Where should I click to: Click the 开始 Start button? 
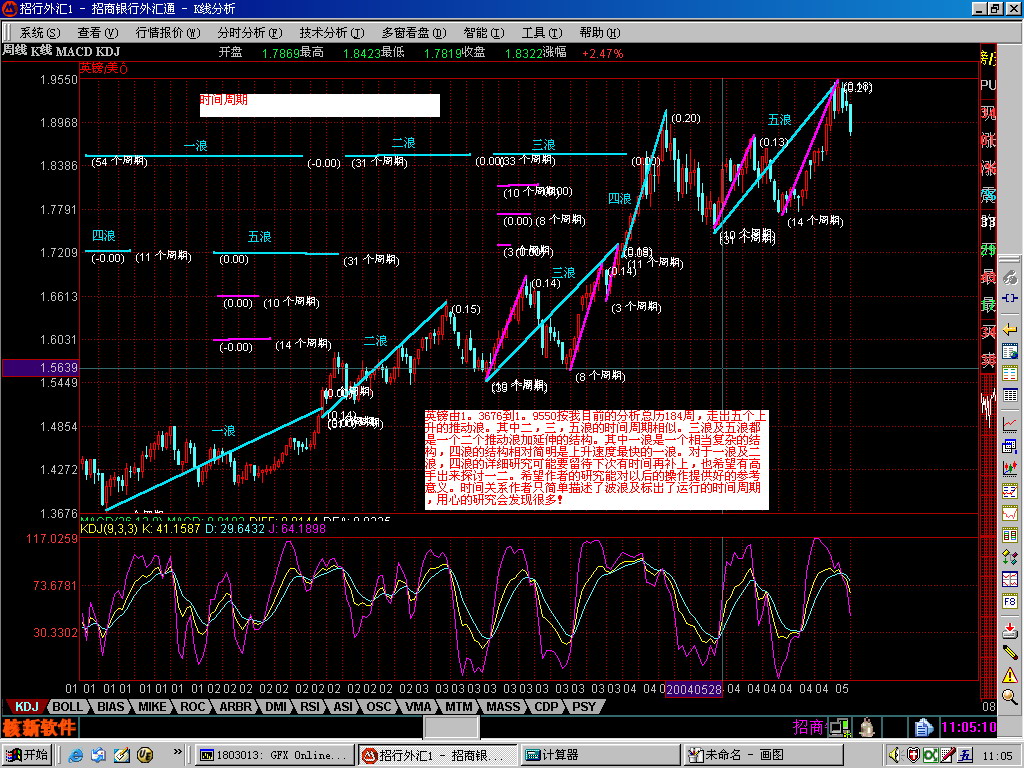[27, 755]
